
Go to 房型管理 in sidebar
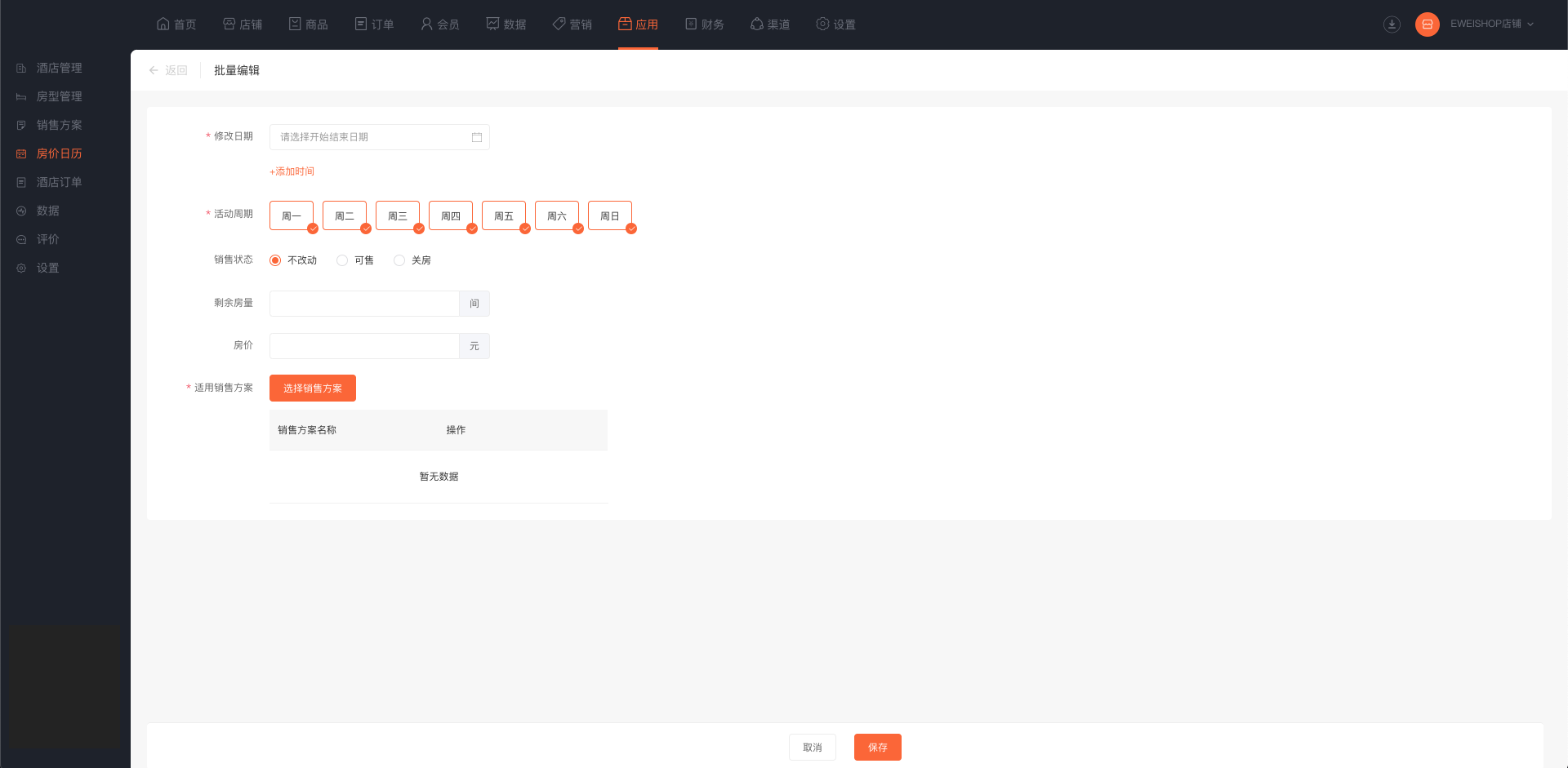tap(60, 96)
